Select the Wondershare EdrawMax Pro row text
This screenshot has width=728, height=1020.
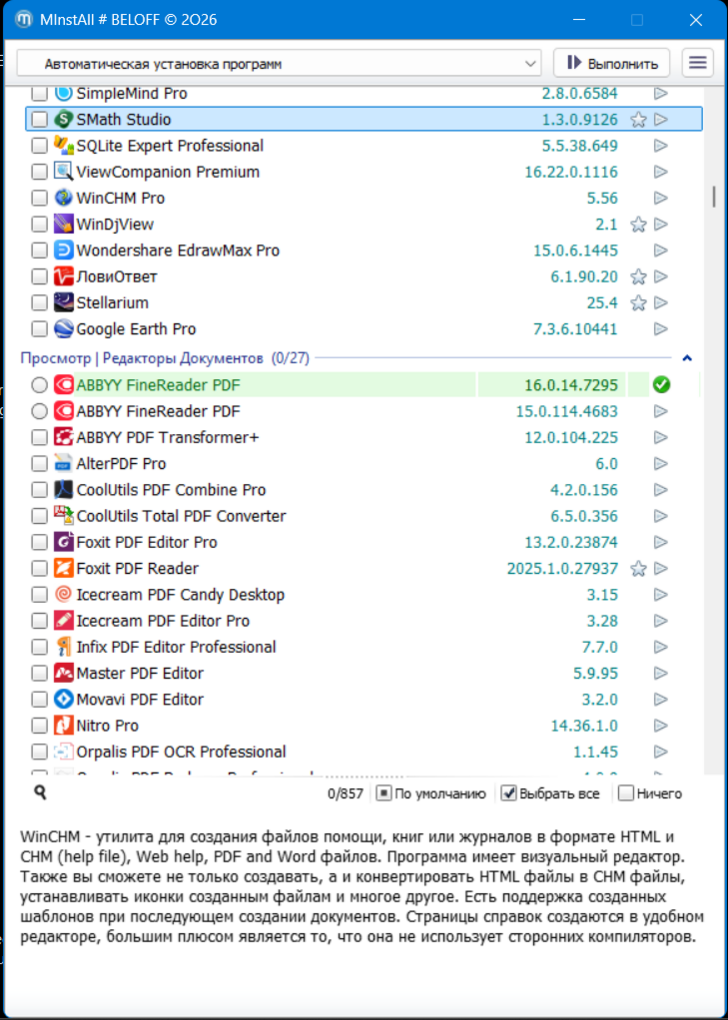pos(178,250)
